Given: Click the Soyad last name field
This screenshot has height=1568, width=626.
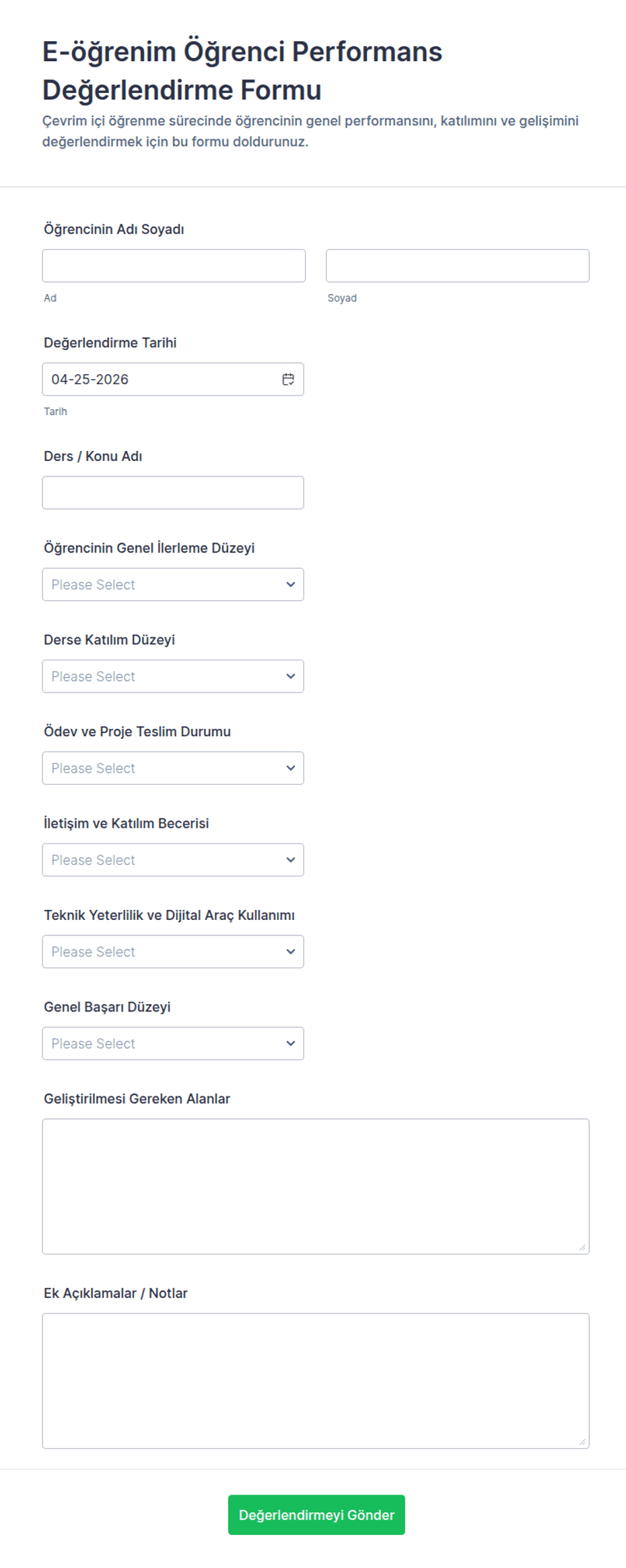Looking at the screenshot, I should pyautogui.click(x=457, y=266).
